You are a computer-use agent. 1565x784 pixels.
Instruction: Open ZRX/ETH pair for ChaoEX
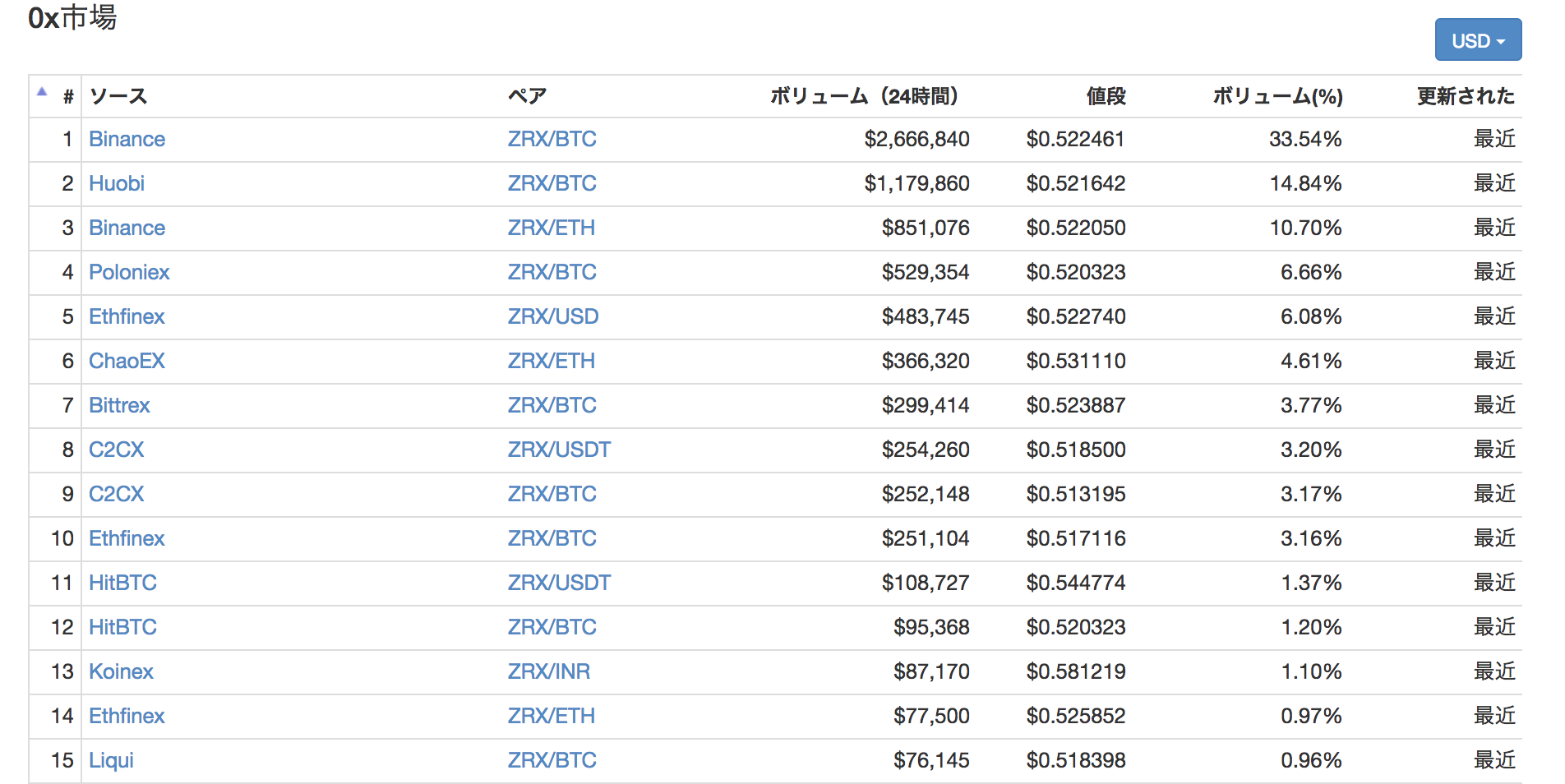pos(551,361)
